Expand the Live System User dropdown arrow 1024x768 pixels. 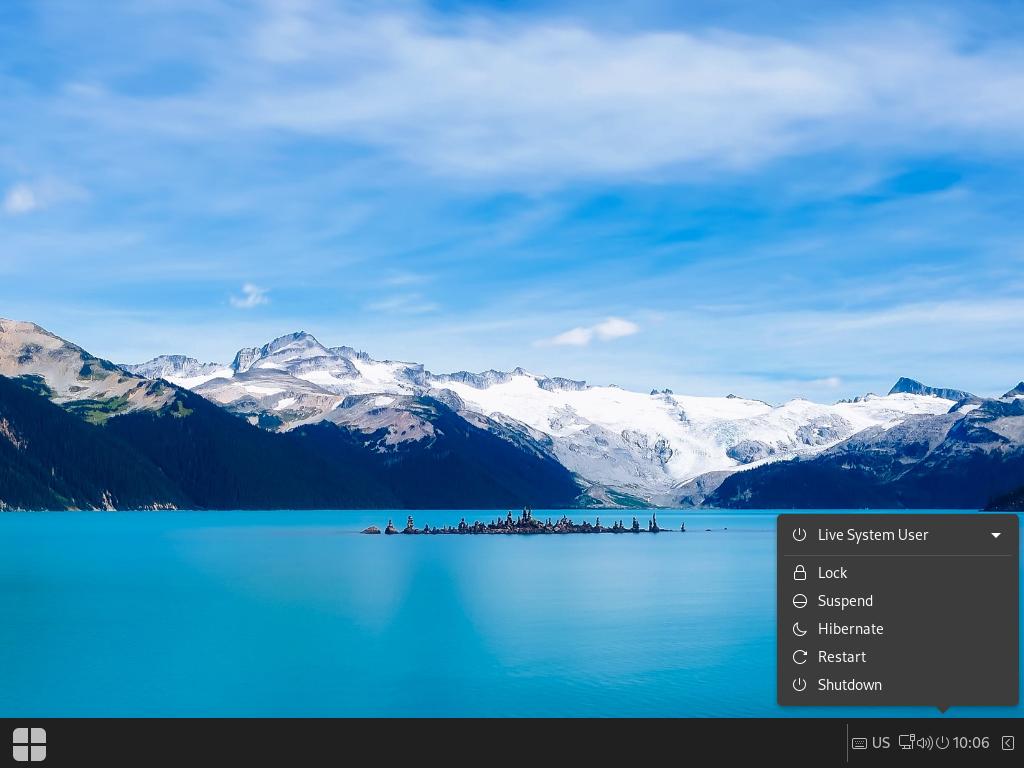point(996,536)
